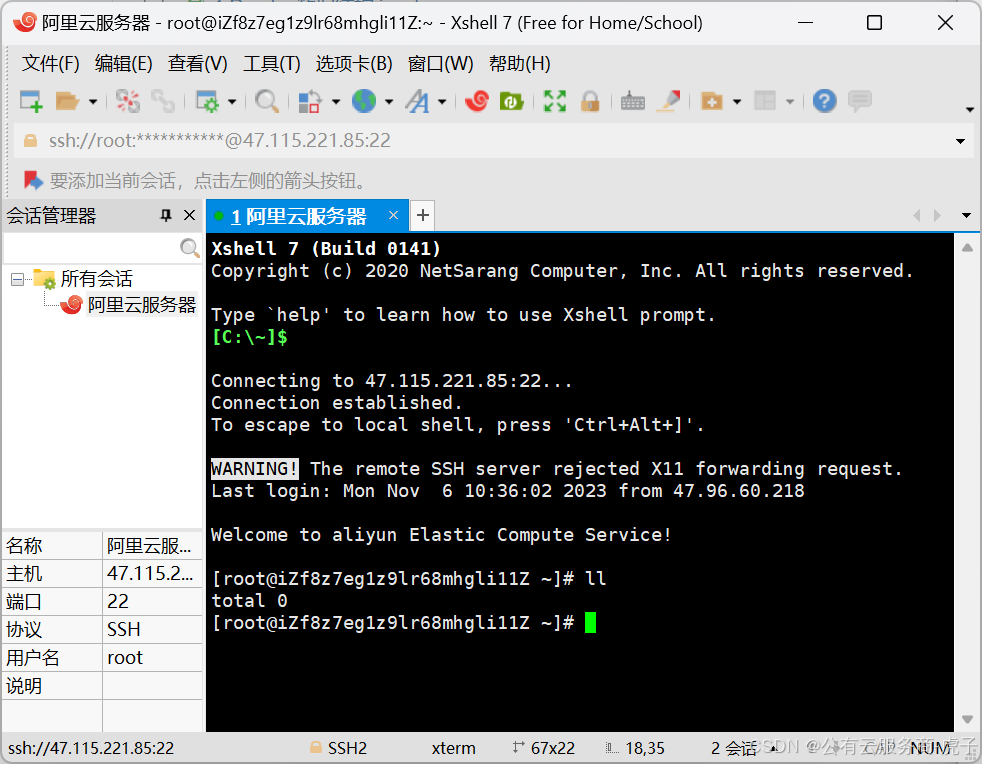The width and height of the screenshot is (982, 764).
Task: Click the Find magnifier toolbar icon
Action: pyautogui.click(x=267, y=101)
